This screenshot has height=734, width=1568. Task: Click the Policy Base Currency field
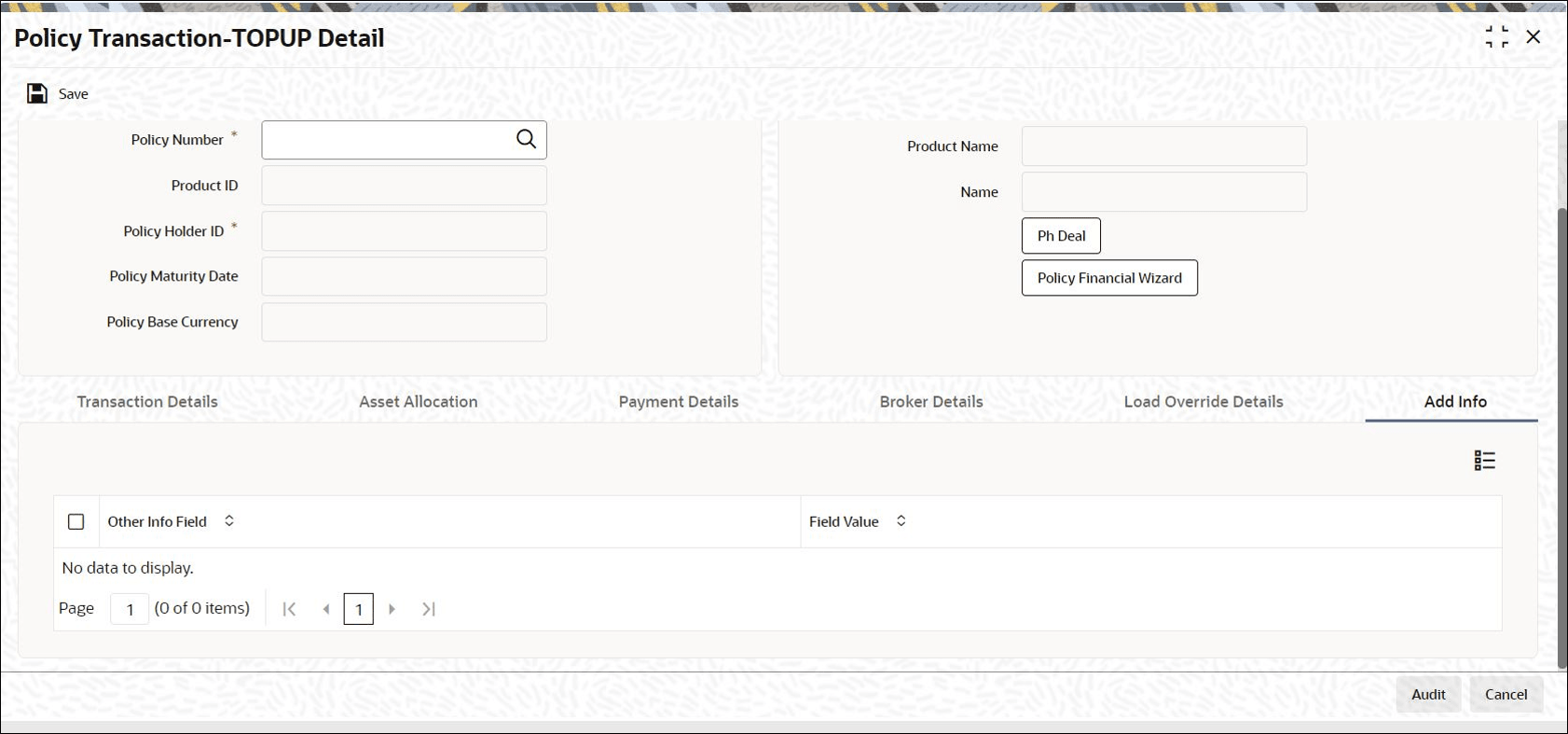(x=404, y=323)
